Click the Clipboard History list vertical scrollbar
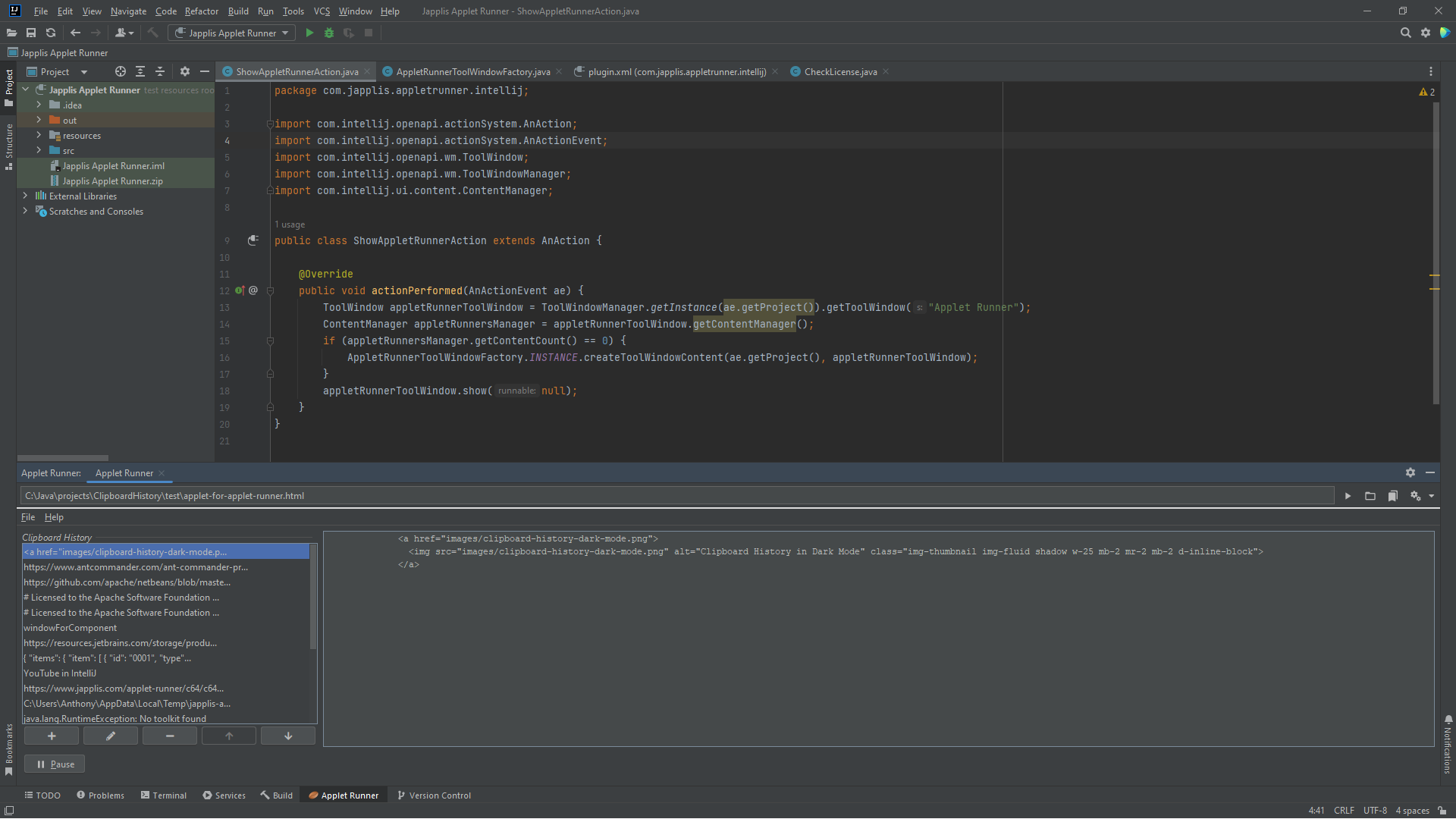This screenshot has width=1456, height=819. pyautogui.click(x=313, y=597)
